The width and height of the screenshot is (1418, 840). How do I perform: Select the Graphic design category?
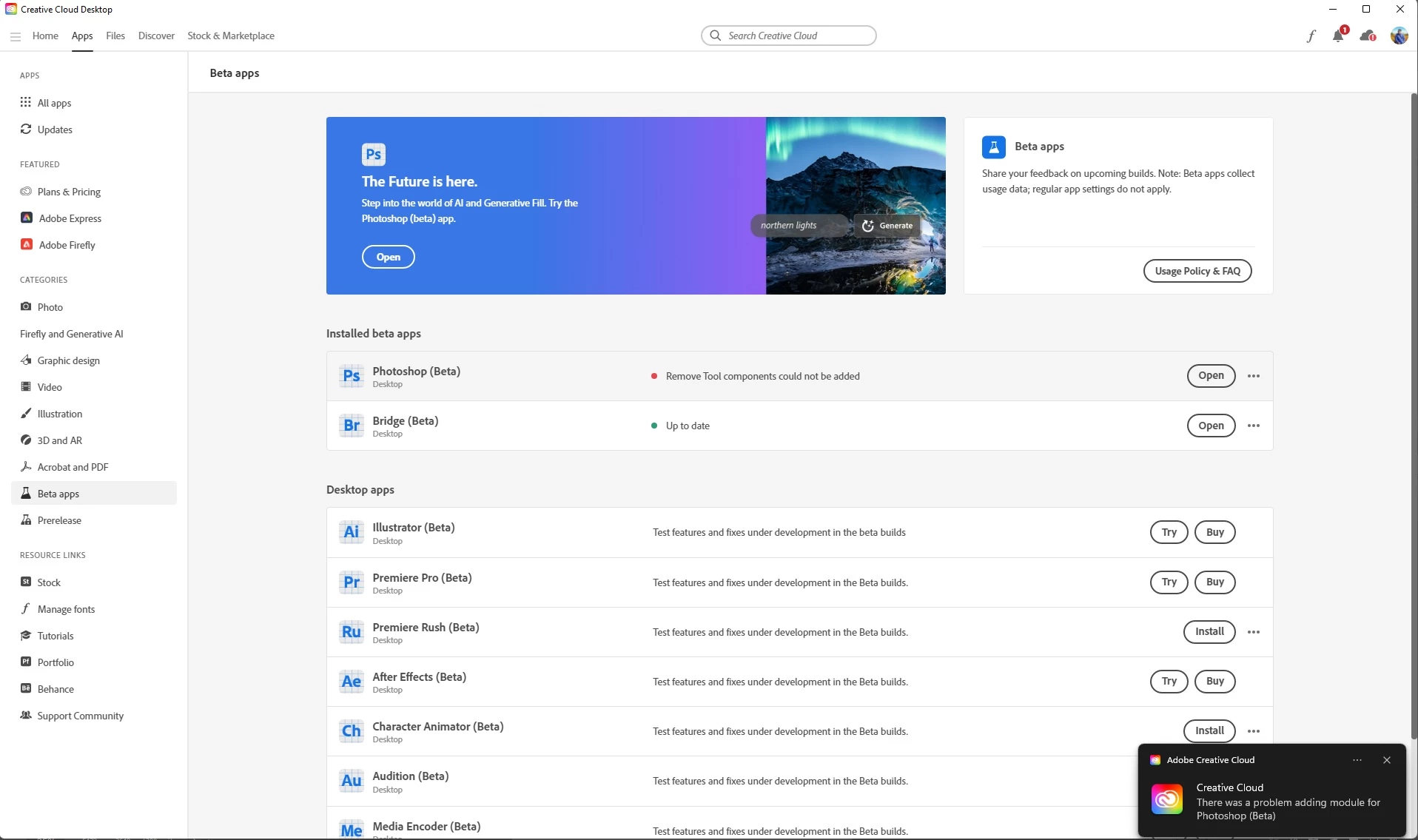pyautogui.click(x=94, y=360)
